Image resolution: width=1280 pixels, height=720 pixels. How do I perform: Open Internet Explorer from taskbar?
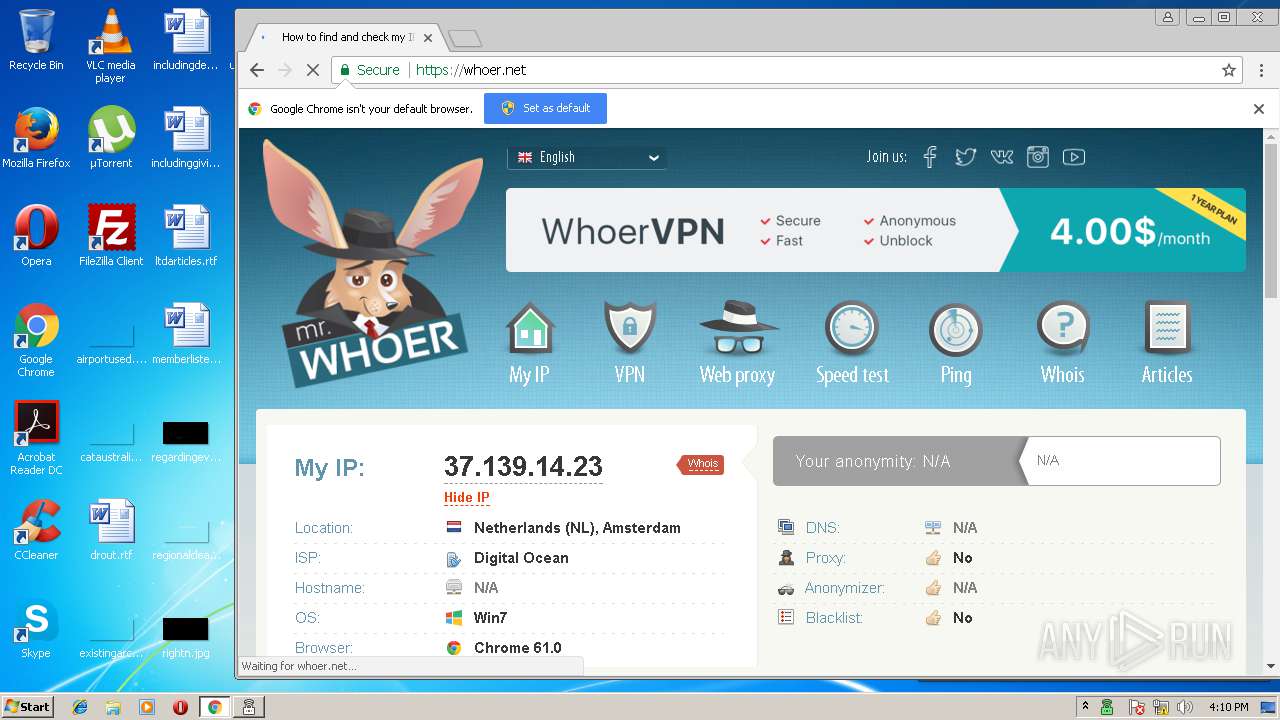pyautogui.click(x=80, y=706)
